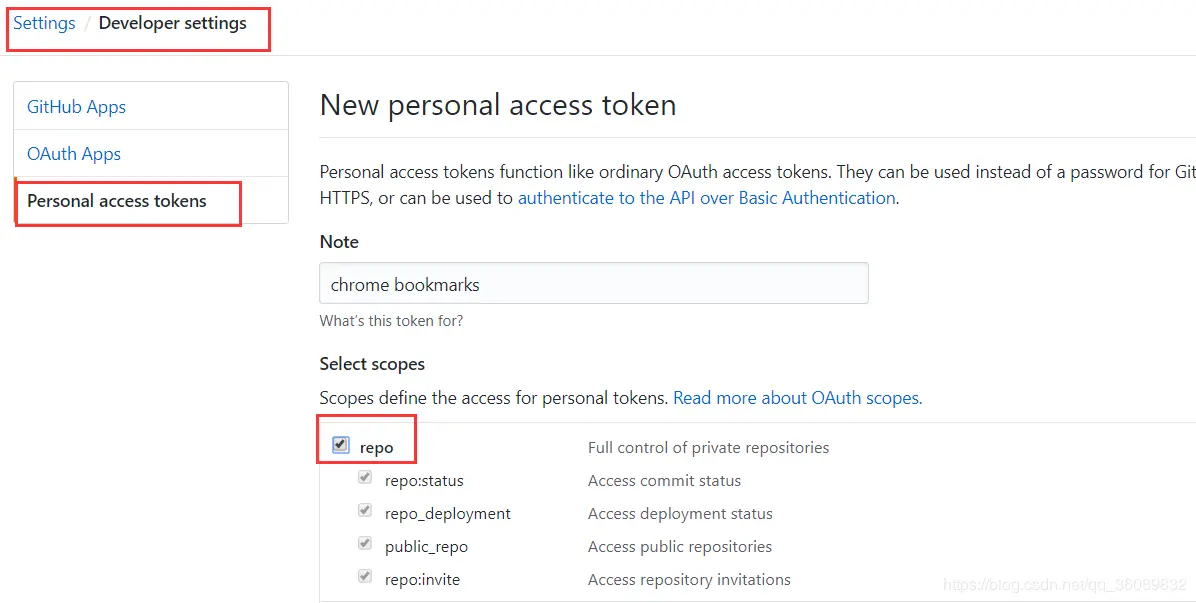The image size is (1196, 603).
Task: Click the Select scopes heading
Action: [x=372, y=364]
